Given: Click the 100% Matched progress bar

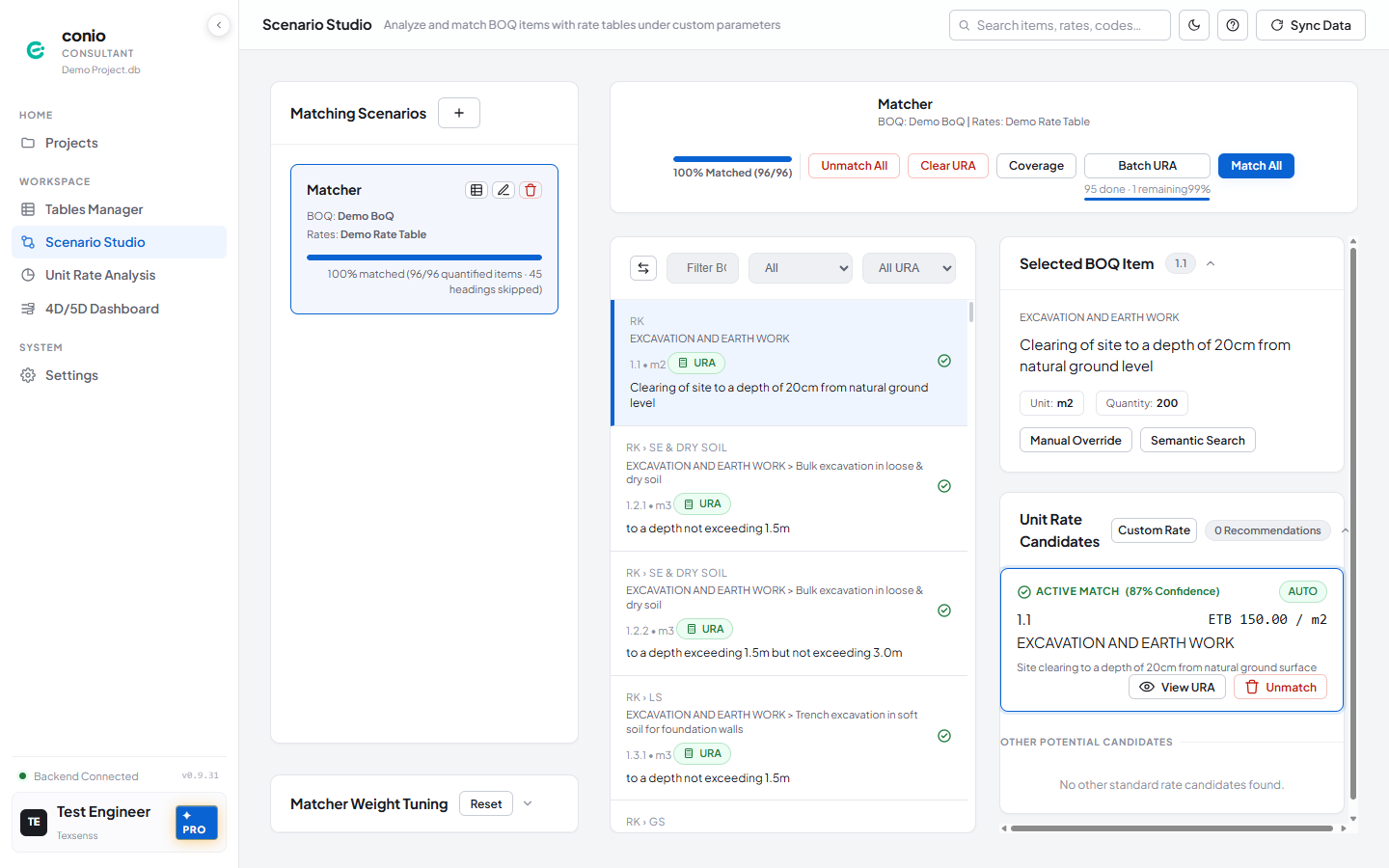Looking at the screenshot, I should (732, 159).
